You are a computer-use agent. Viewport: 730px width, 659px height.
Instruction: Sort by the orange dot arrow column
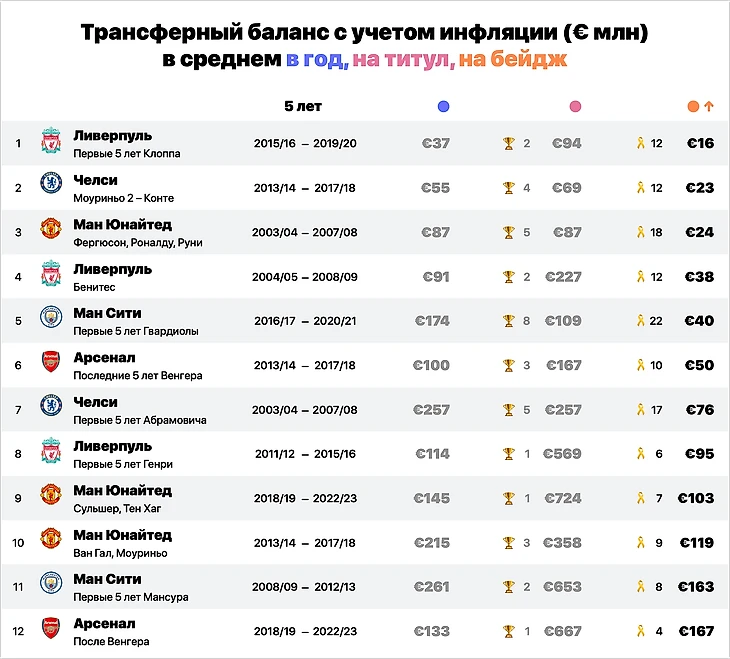pyautogui.click(x=700, y=106)
